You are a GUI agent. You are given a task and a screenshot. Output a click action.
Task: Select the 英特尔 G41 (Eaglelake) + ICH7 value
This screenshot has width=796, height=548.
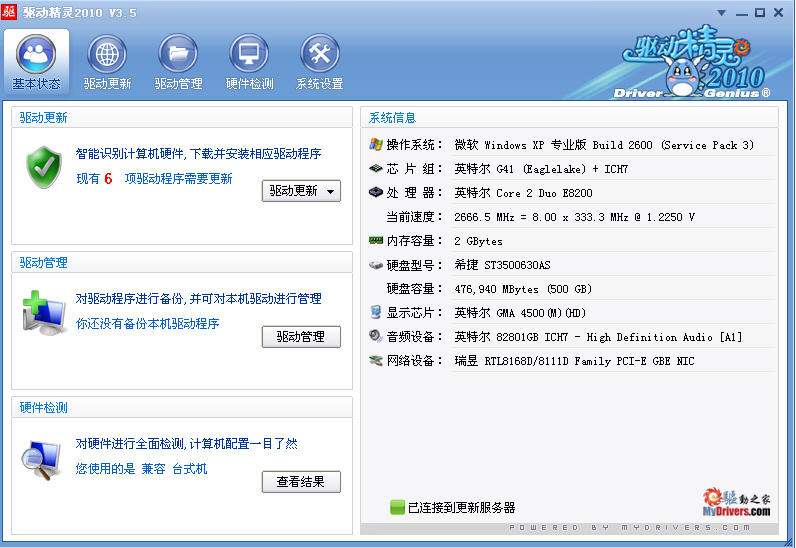pos(541,169)
